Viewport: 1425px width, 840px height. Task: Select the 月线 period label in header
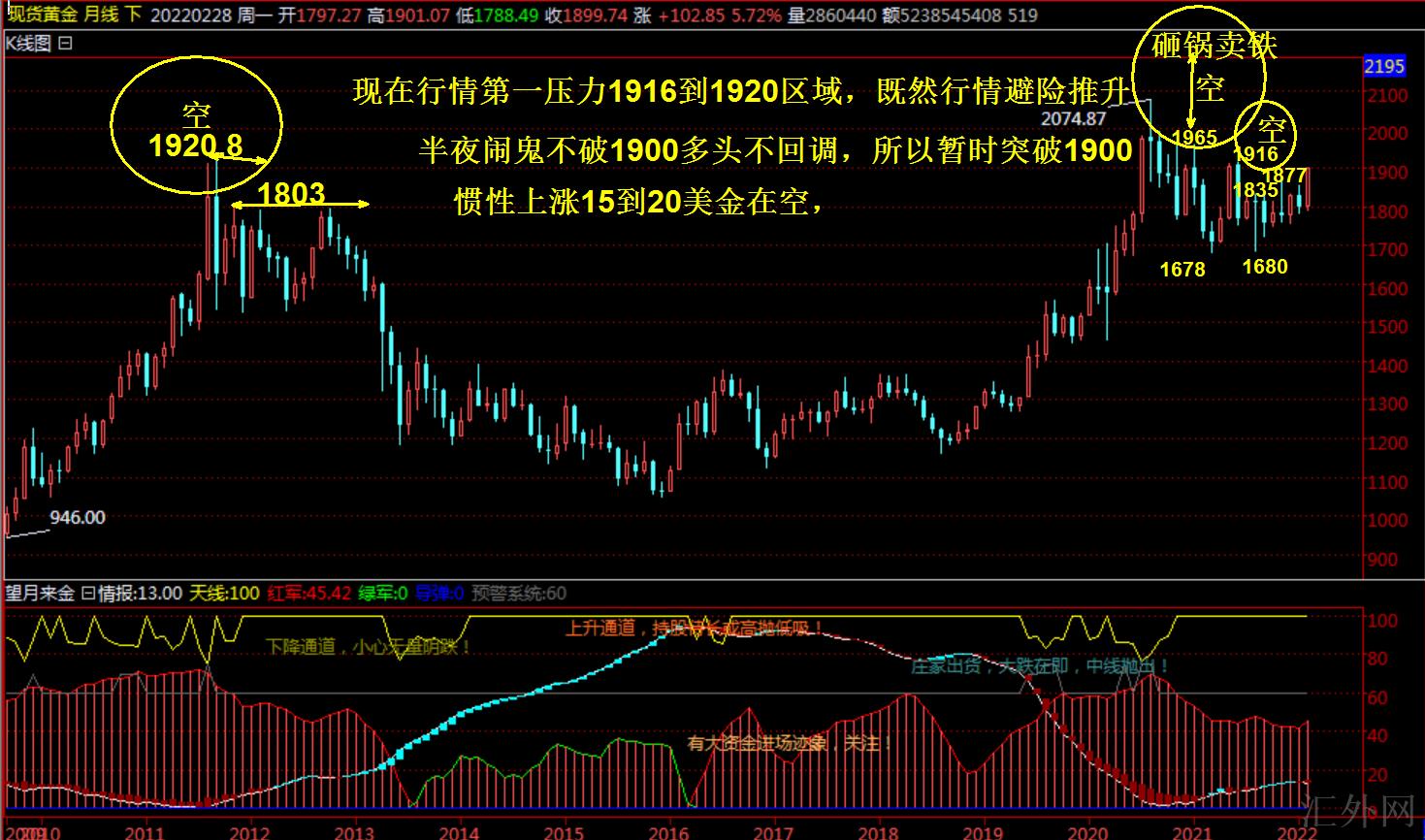tap(101, 15)
